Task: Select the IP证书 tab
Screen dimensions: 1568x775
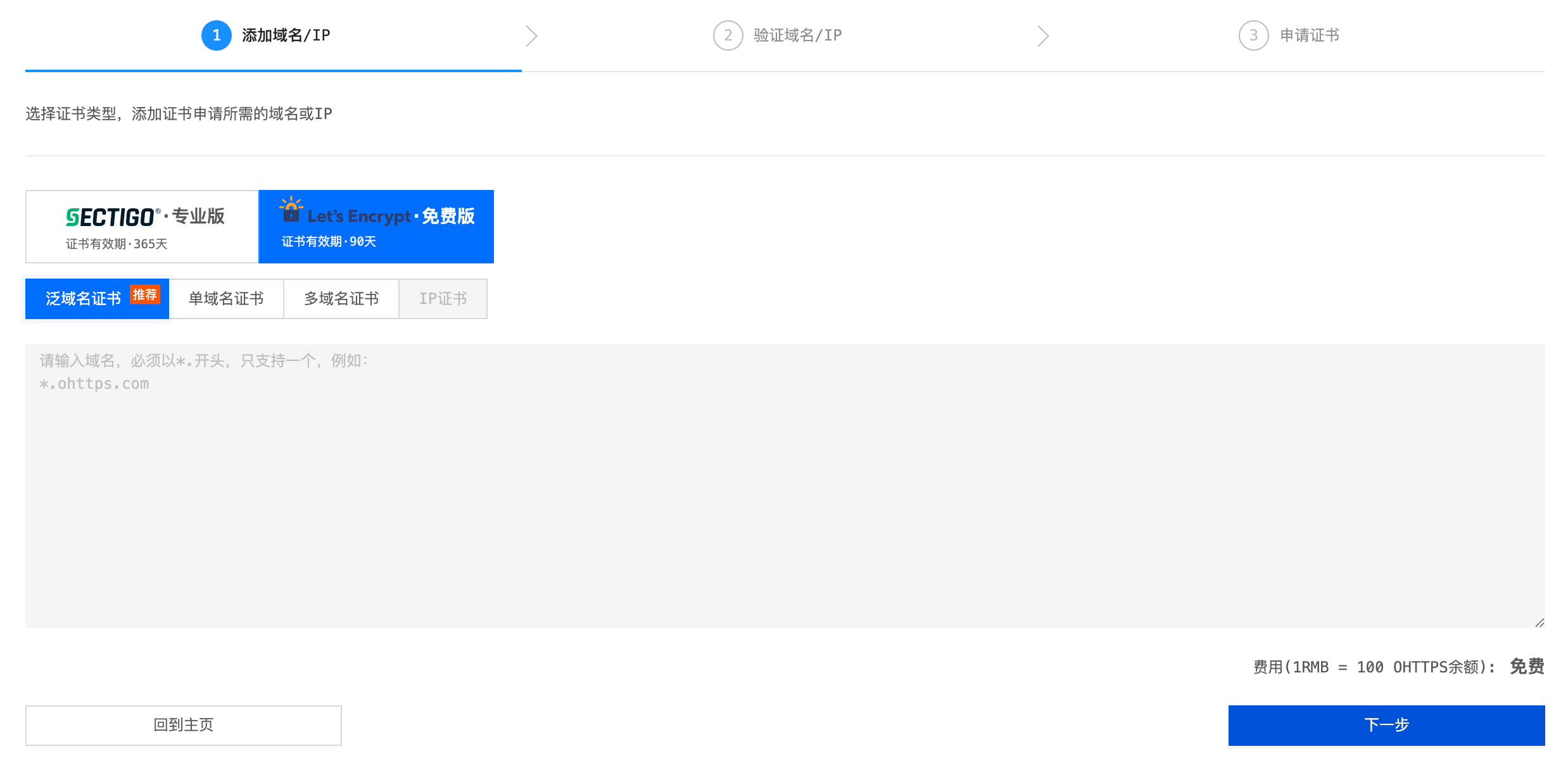Action: coord(443,299)
